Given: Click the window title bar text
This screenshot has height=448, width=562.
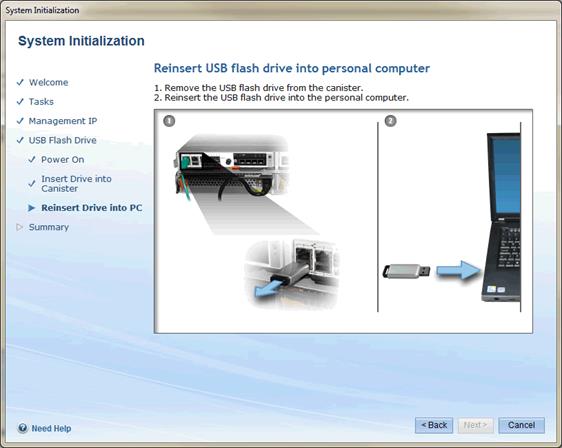Looking at the screenshot, I should click(42, 10).
